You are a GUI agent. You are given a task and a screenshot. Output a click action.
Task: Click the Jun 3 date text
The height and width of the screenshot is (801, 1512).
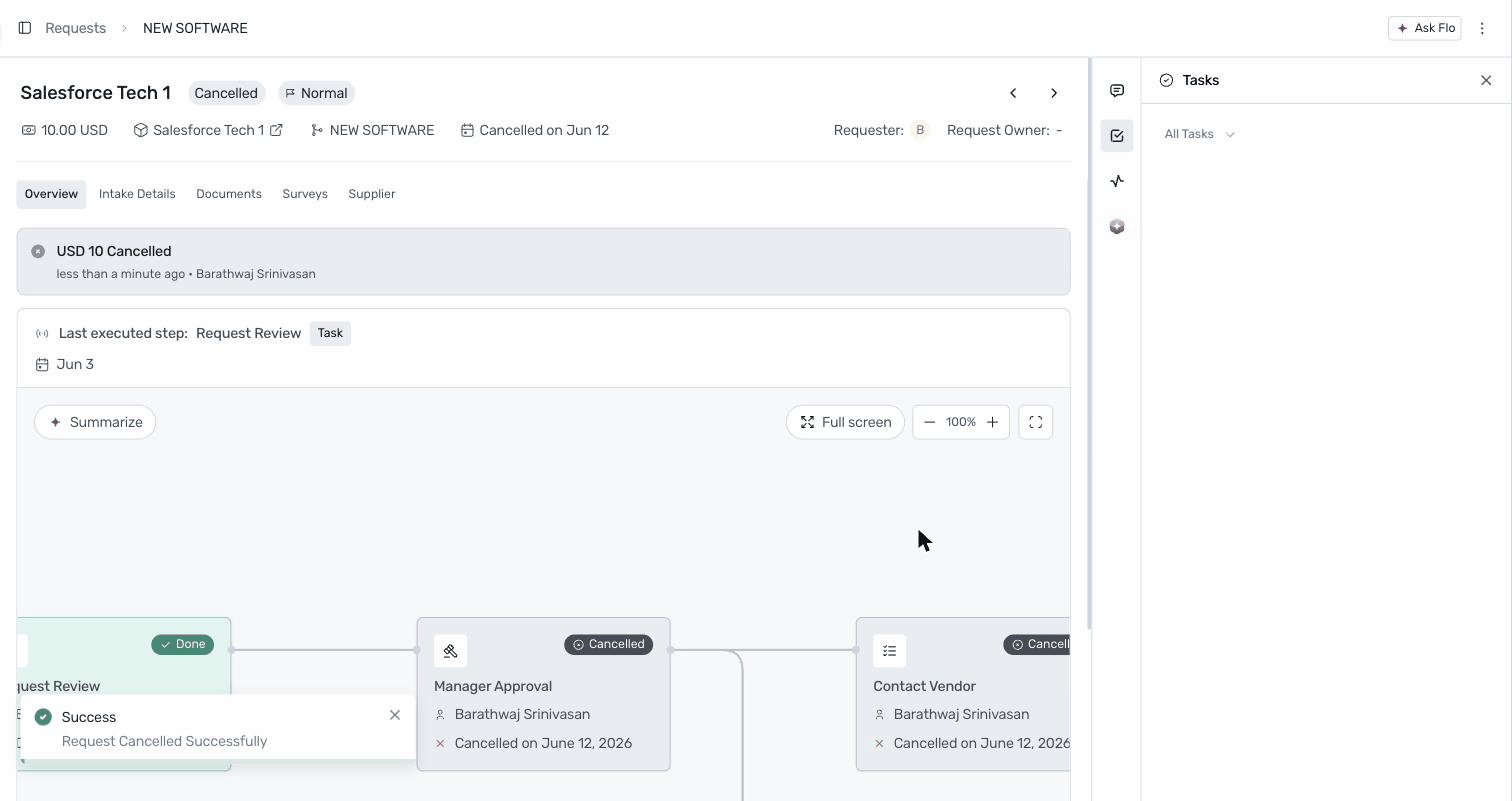75,364
